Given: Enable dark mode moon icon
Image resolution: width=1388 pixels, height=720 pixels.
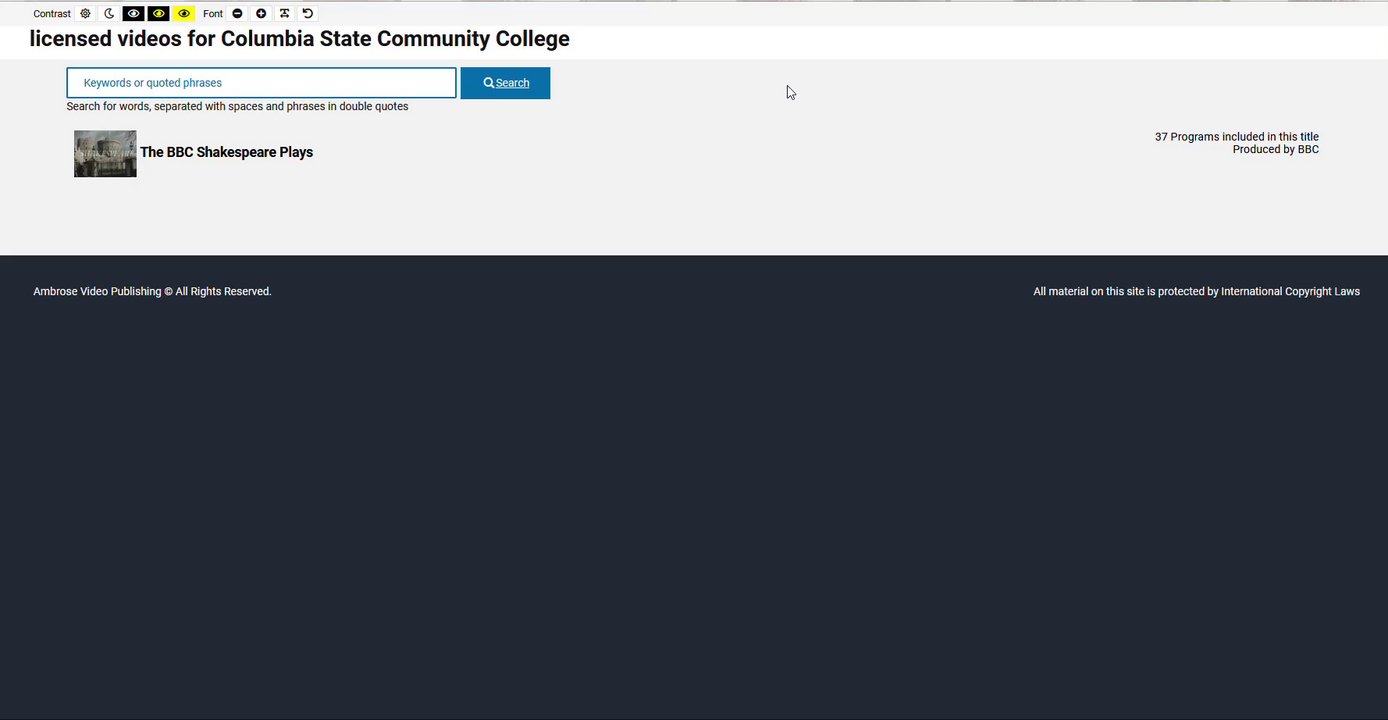Looking at the screenshot, I should click(109, 14).
